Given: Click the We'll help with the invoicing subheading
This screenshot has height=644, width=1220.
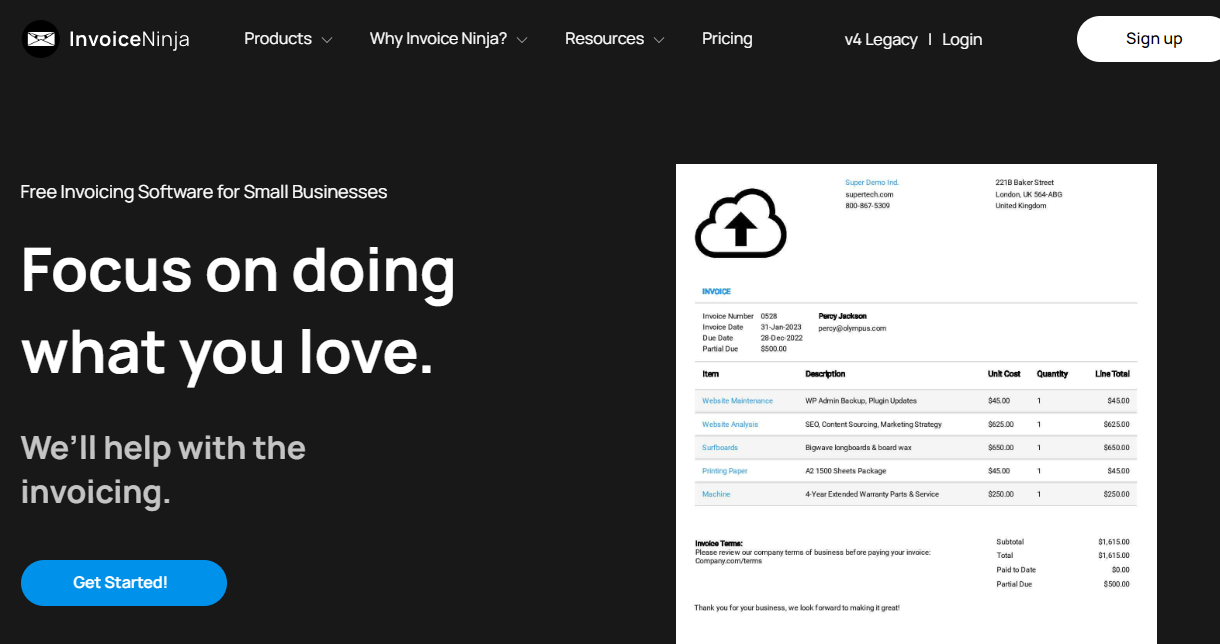Looking at the screenshot, I should pos(163,470).
